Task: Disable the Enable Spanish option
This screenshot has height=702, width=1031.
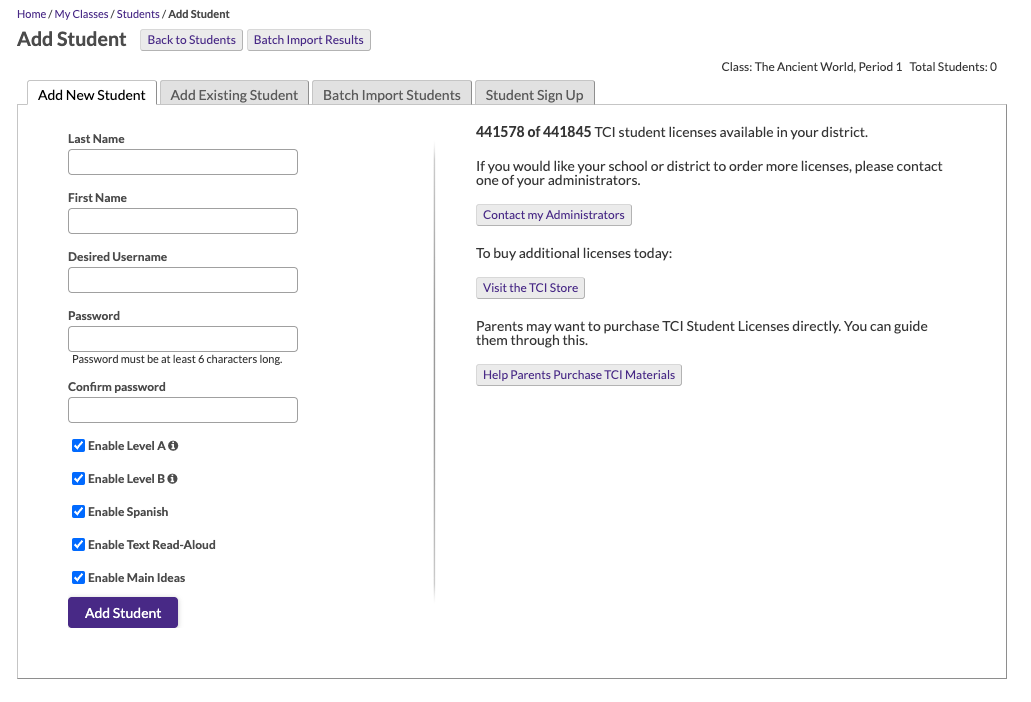Action: (78, 511)
